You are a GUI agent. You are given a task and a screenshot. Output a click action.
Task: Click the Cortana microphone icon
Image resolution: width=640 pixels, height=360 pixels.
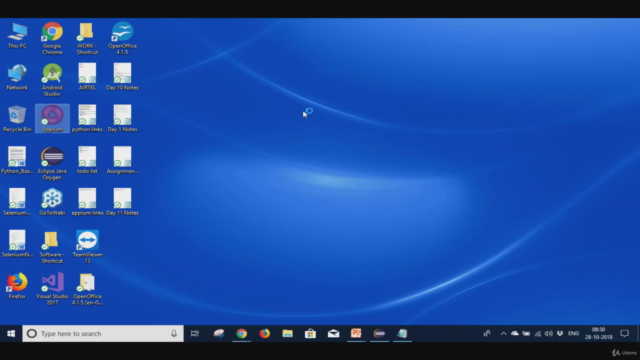click(x=174, y=333)
